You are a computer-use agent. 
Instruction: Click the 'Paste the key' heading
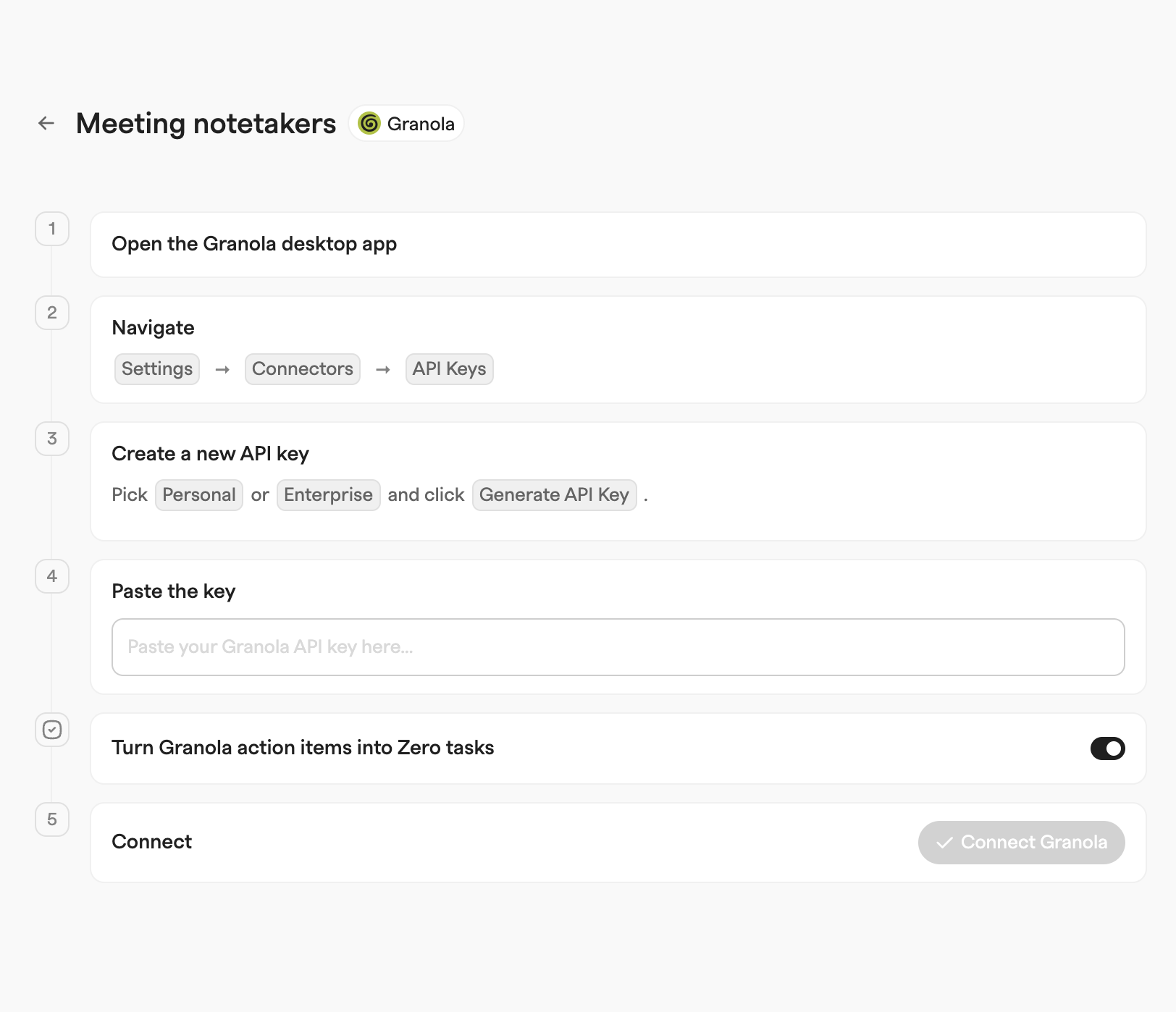tap(174, 591)
